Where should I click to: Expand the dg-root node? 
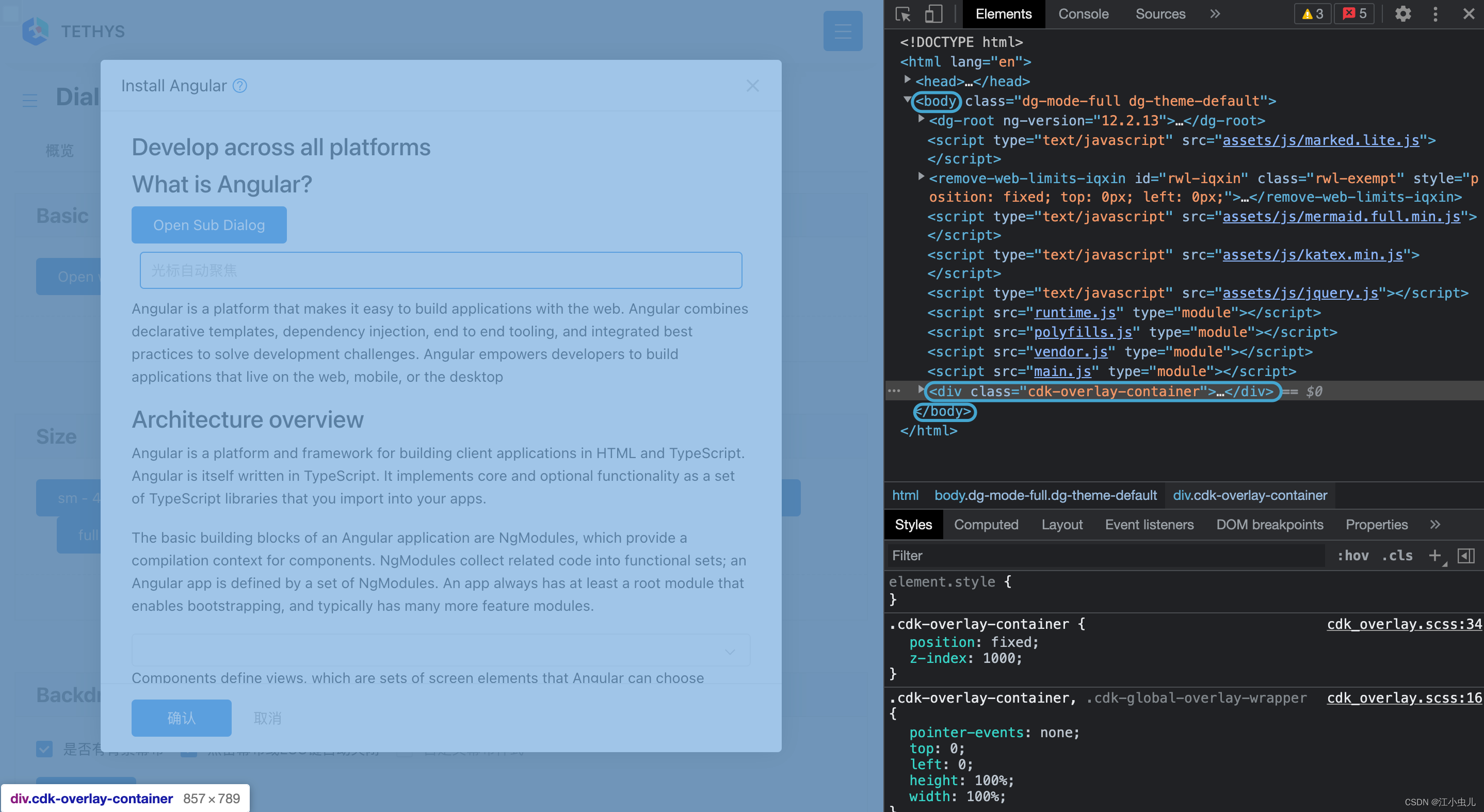pyautogui.click(x=920, y=119)
